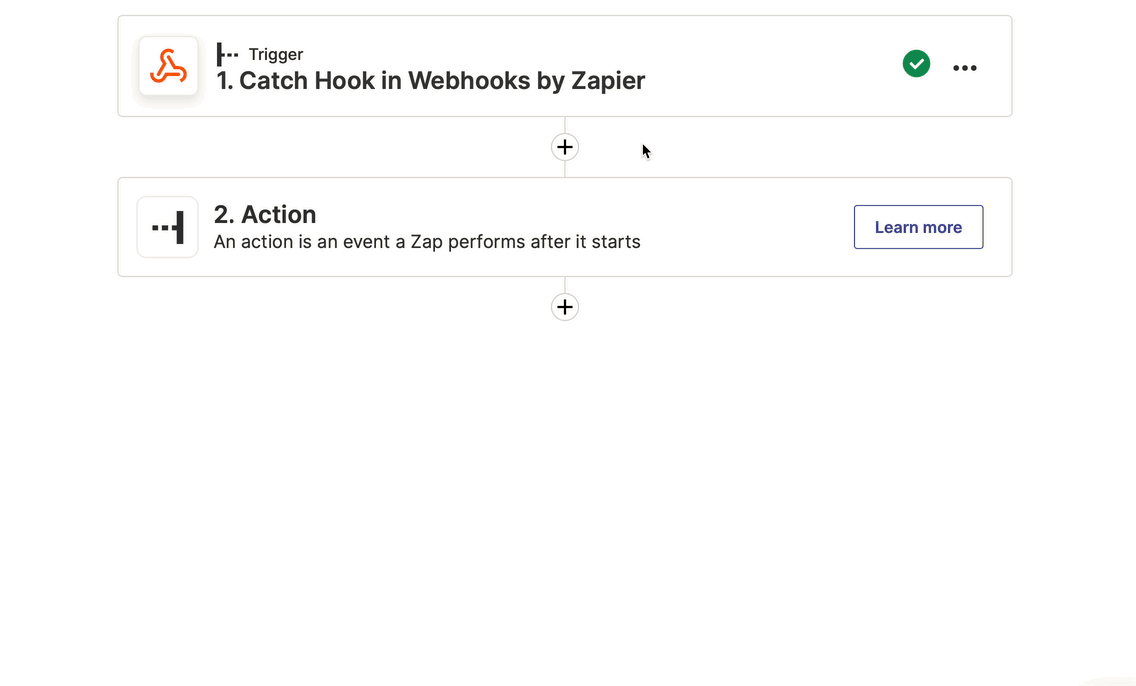Click the Trigger label text
The height and width of the screenshot is (686, 1136).
point(276,55)
